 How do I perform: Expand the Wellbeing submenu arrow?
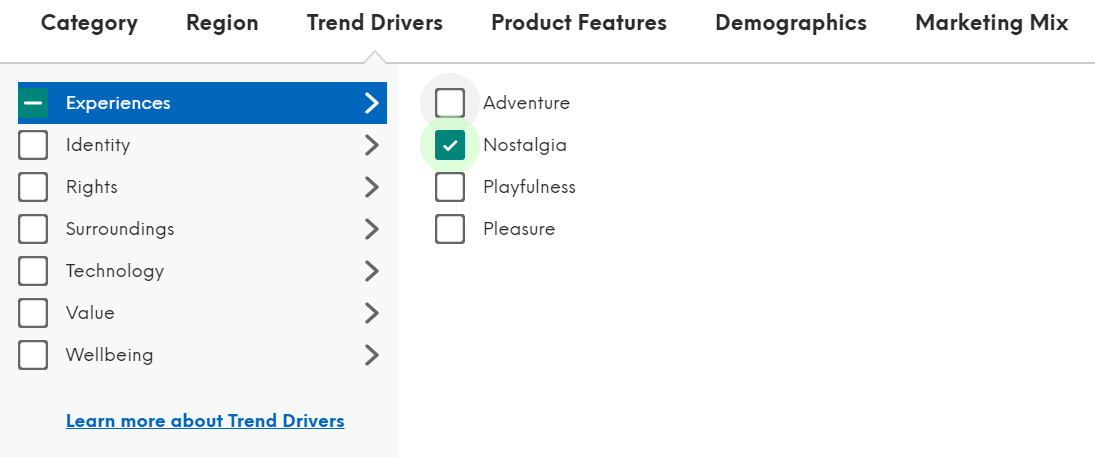pyautogui.click(x=372, y=355)
